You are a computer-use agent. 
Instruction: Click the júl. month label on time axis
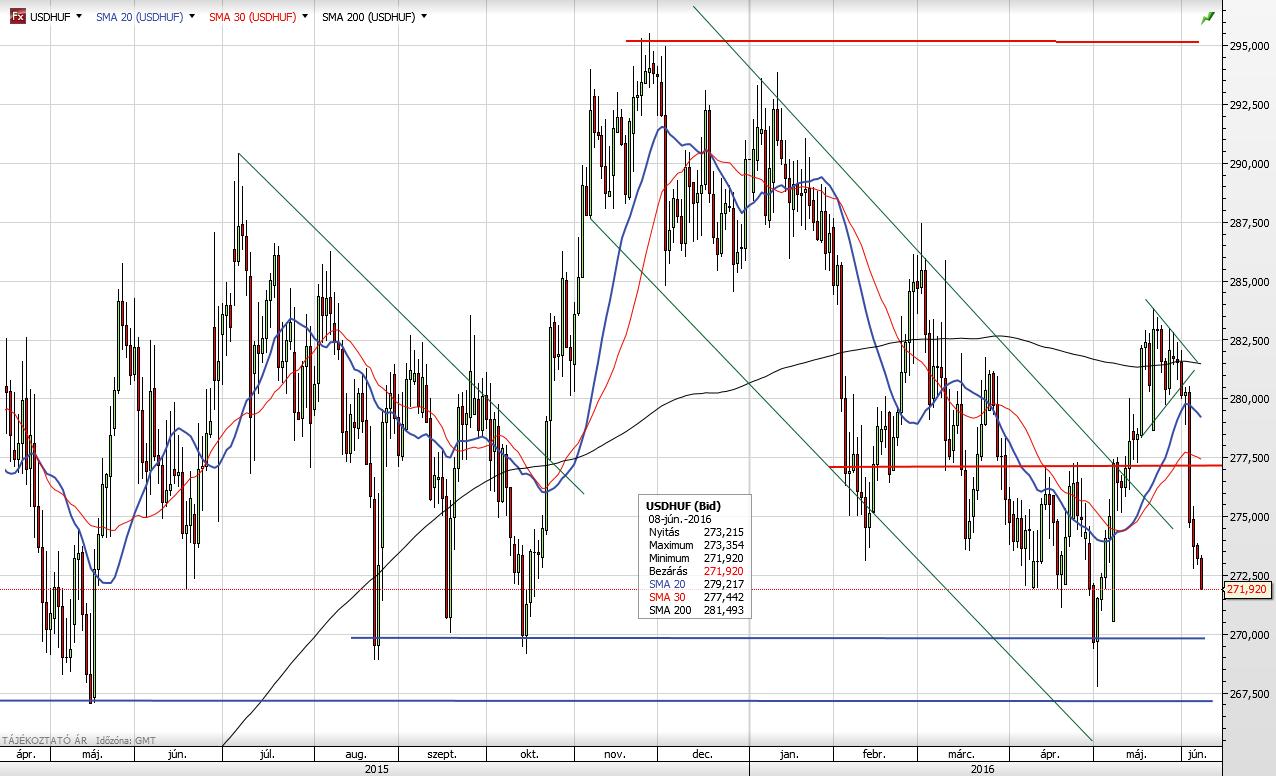click(269, 755)
